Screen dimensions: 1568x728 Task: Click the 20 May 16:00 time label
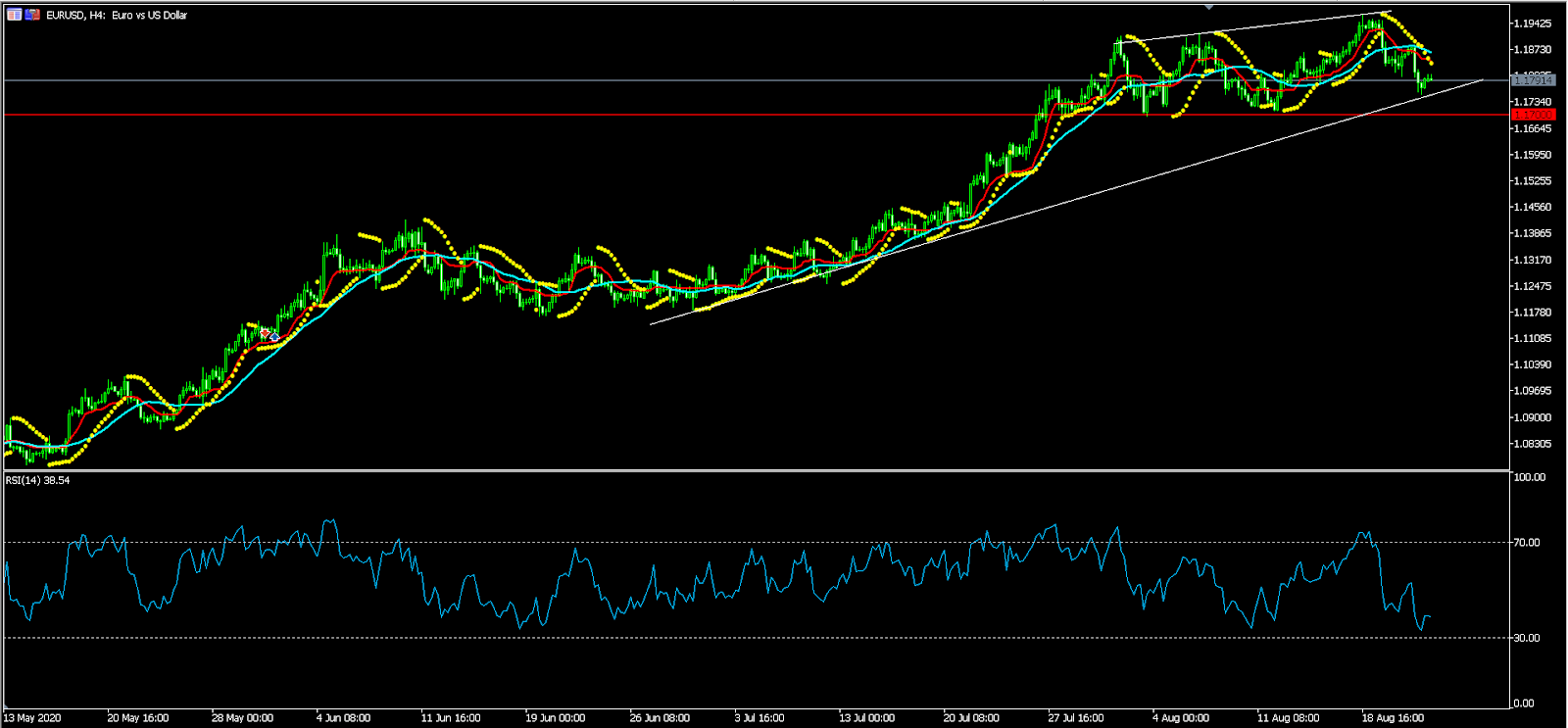click(x=138, y=718)
